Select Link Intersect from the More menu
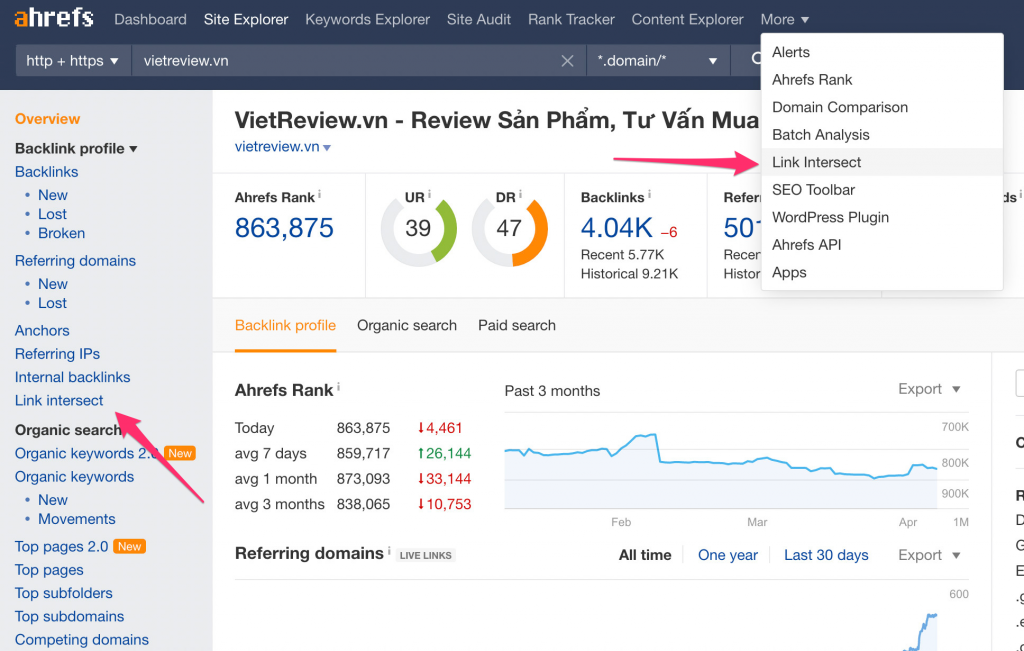 click(x=882, y=162)
